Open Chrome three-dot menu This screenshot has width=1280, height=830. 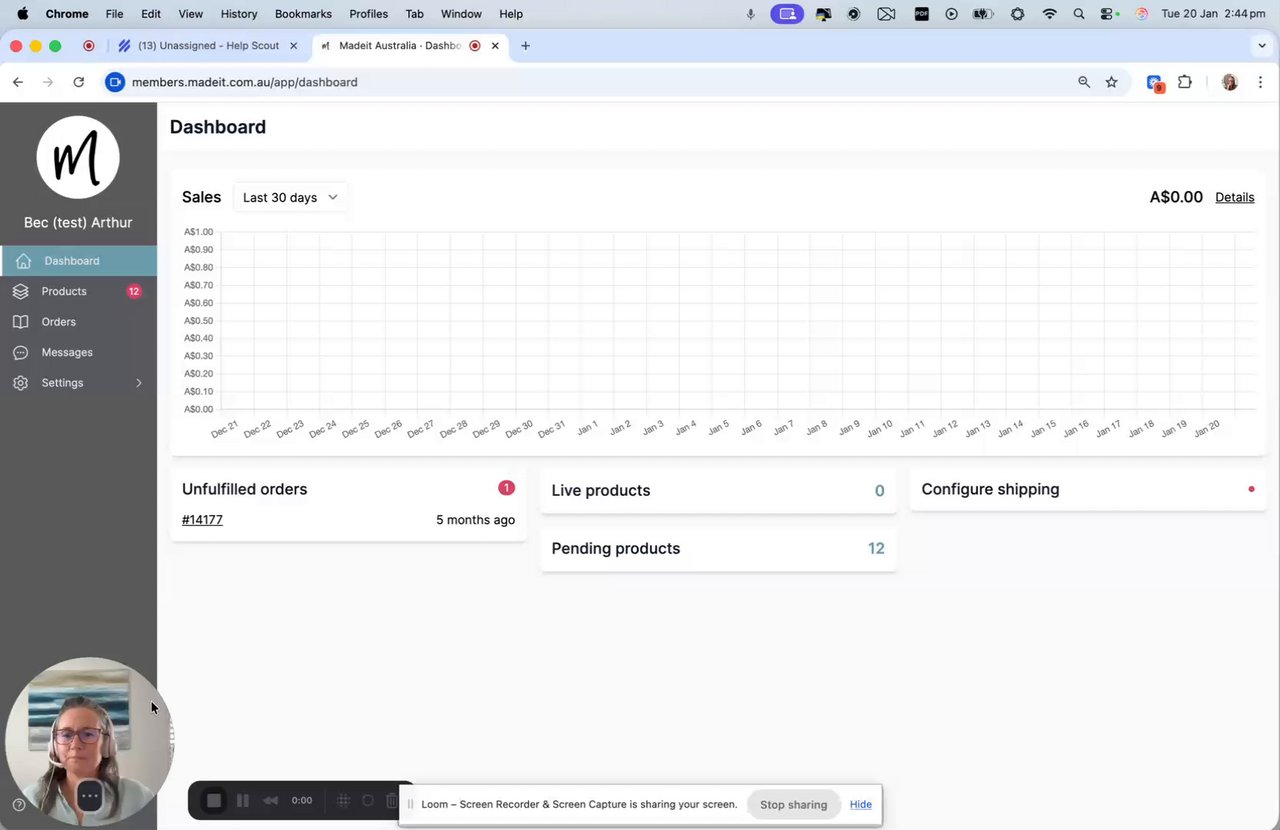point(1260,82)
